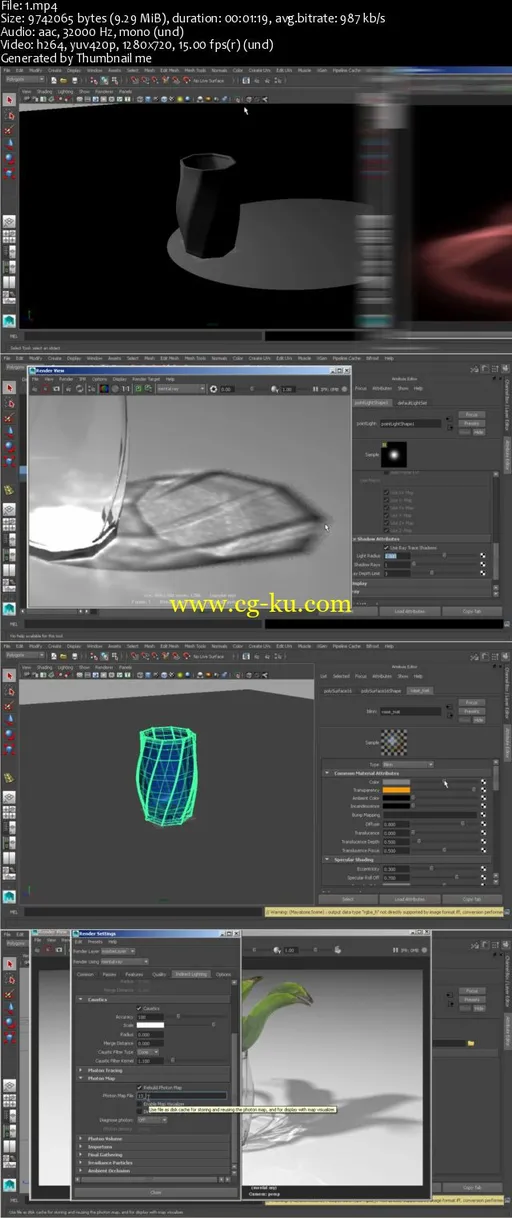Screen dimensions: 512x1218
Task: Click the white Scale swatch under Caustics
Action: 150,1025
